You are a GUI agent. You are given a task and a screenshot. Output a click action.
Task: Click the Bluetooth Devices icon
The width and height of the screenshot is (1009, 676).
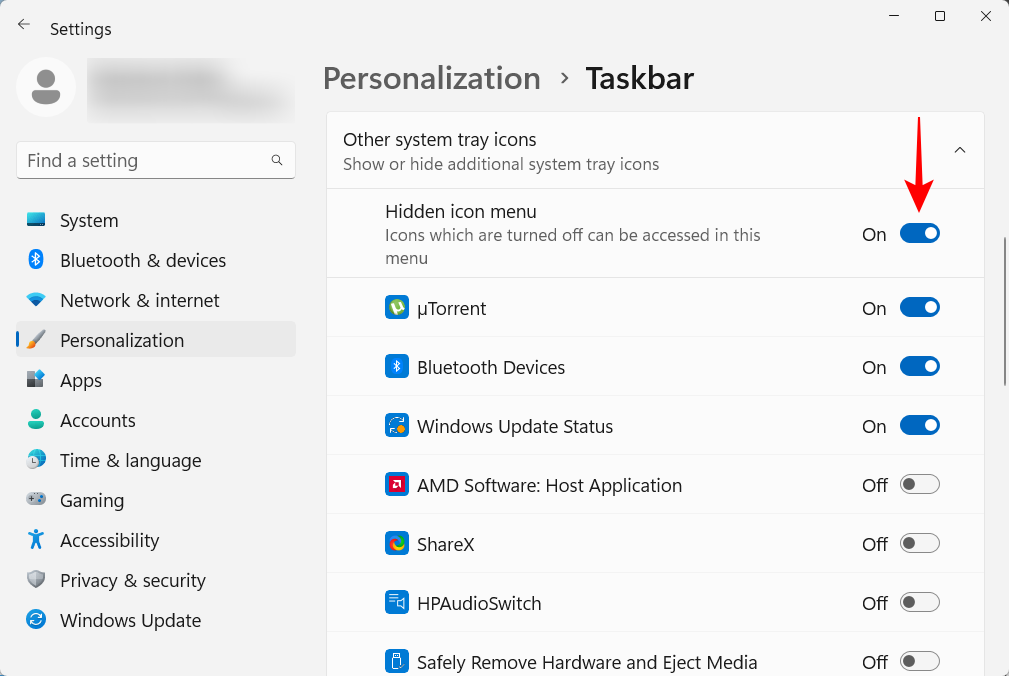point(397,366)
